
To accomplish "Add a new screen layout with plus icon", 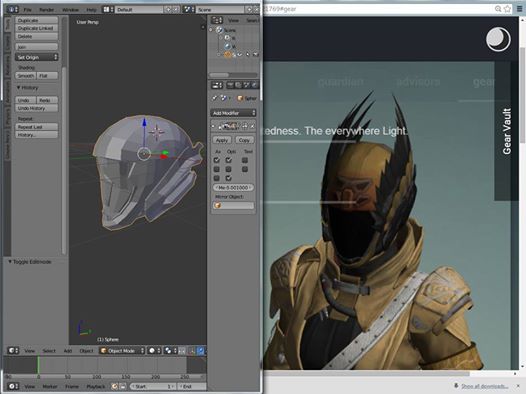I will [168, 9].
